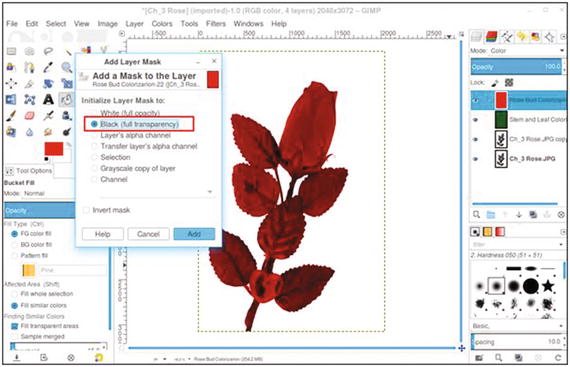570x367 pixels.
Task: Click the red foreground color swatch
Action: tap(54, 149)
